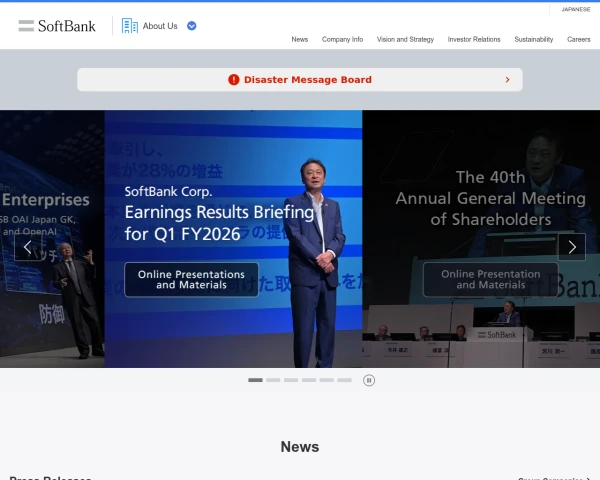The height and width of the screenshot is (480, 600).
Task: Jump to the fourth carousel indicator
Action: [x=309, y=380]
